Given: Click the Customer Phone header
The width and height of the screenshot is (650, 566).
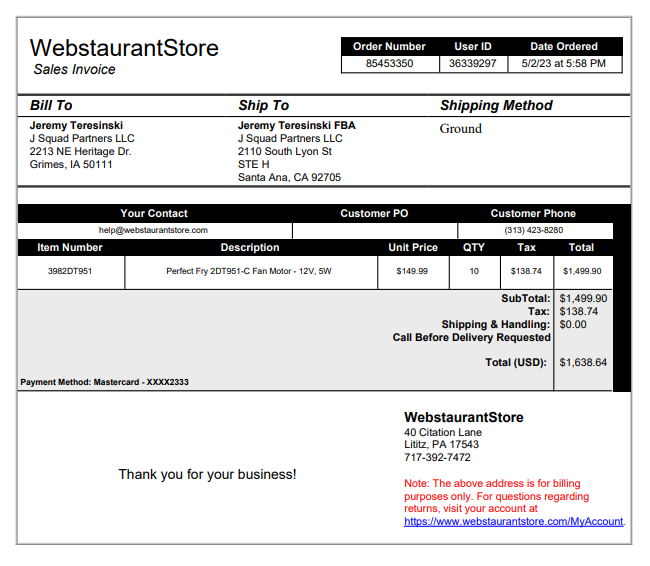Looking at the screenshot, I should tap(533, 214).
